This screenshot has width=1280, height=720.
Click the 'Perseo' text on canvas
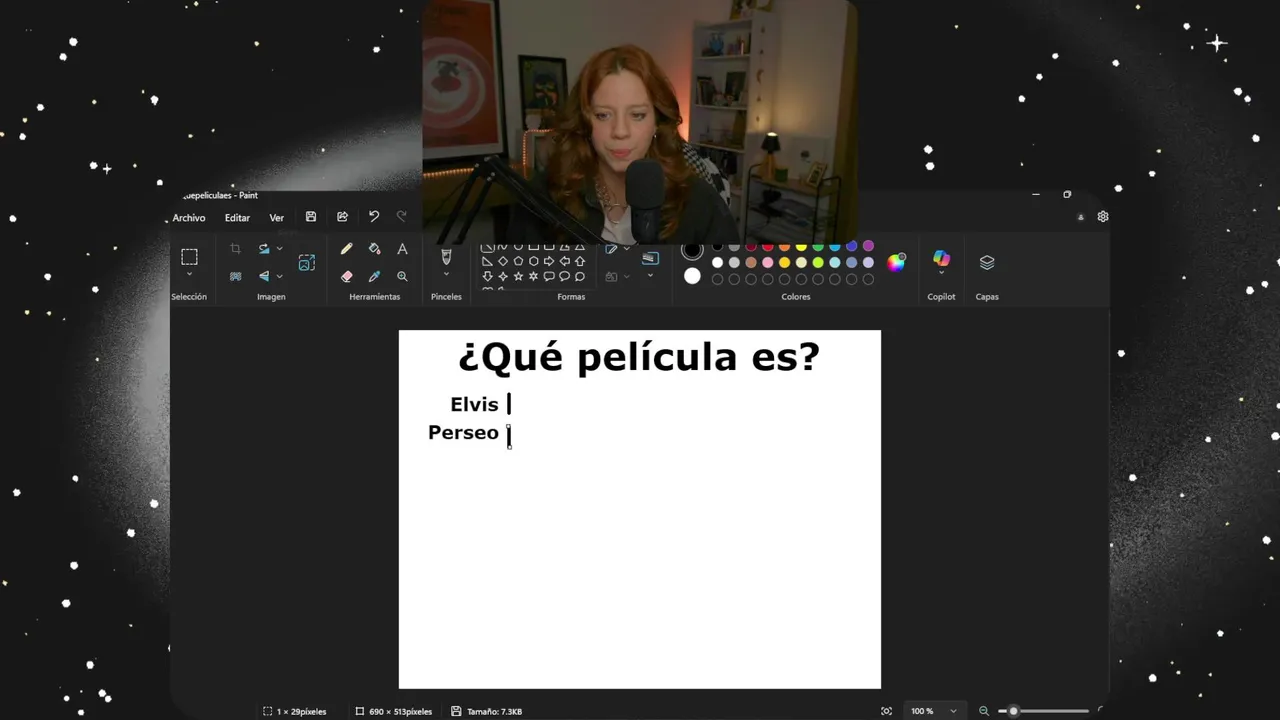tap(463, 433)
